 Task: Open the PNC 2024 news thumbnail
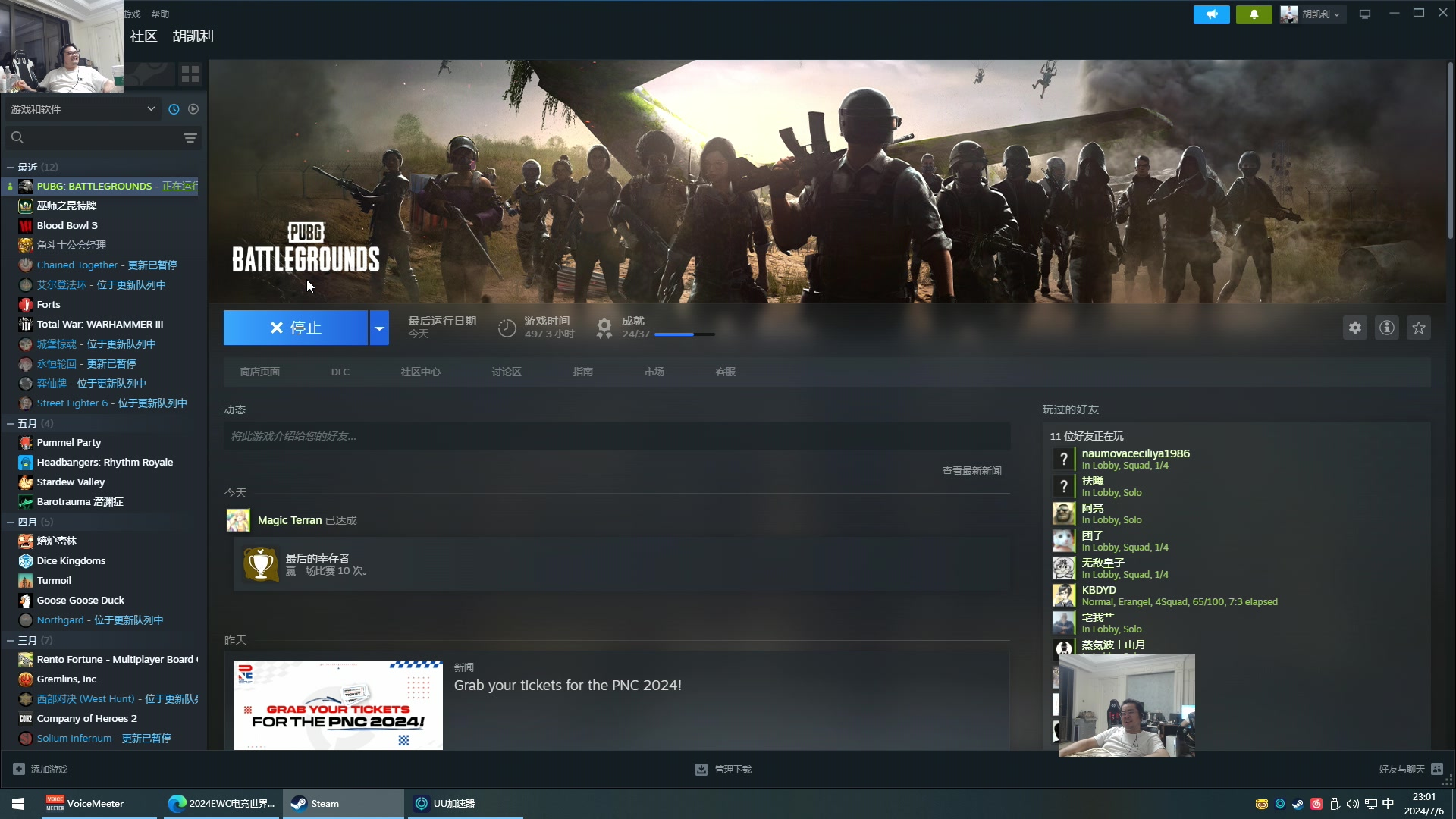pos(338,705)
